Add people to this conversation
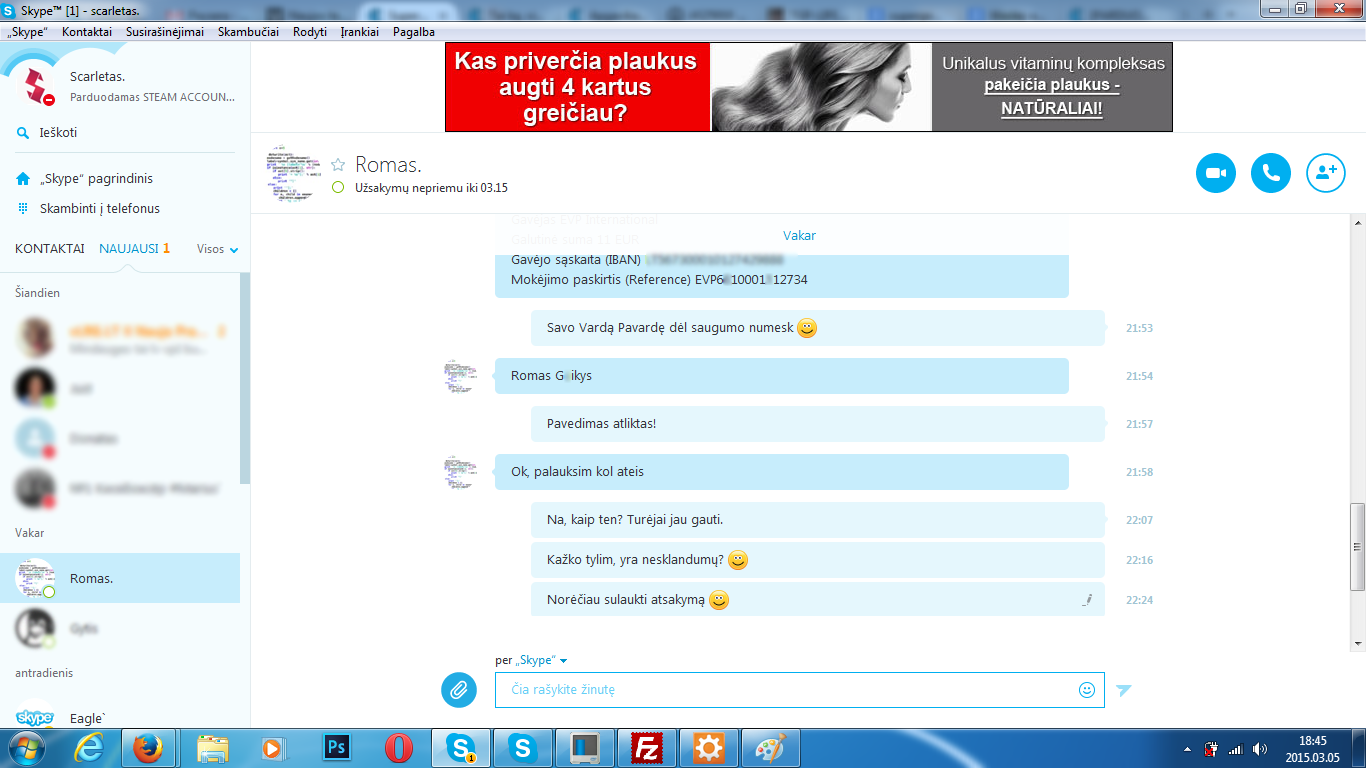This screenshot has height=768, width=1366. click(x=1326, y=173)
